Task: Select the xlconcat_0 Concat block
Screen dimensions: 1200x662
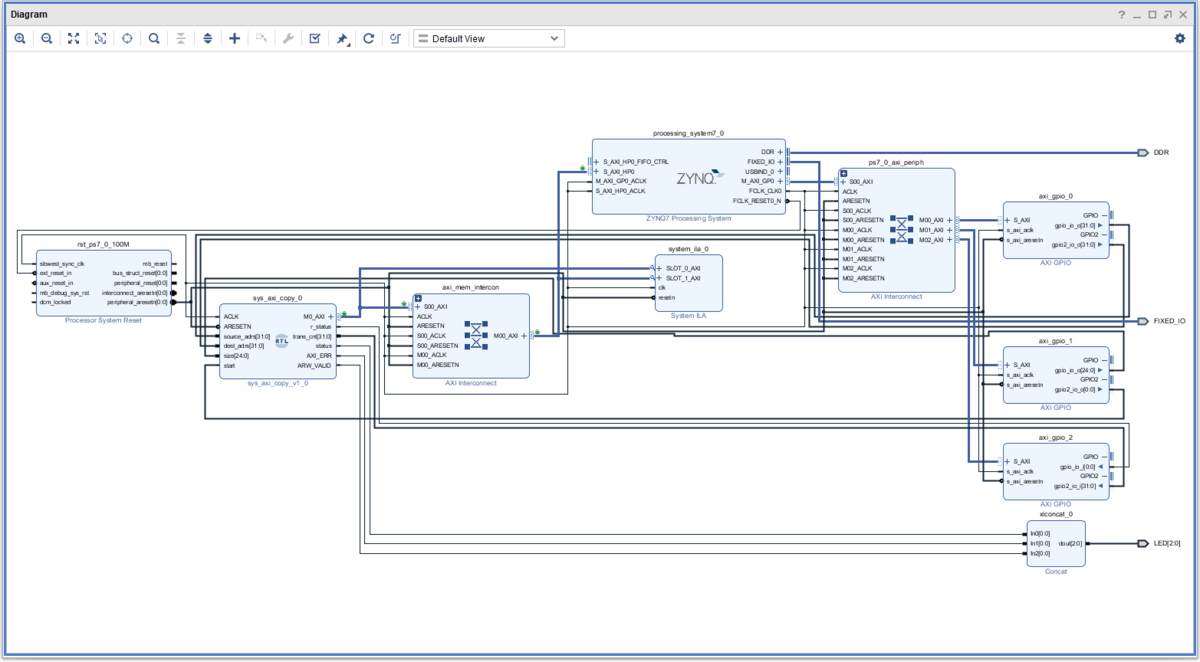Action: 1056,543
